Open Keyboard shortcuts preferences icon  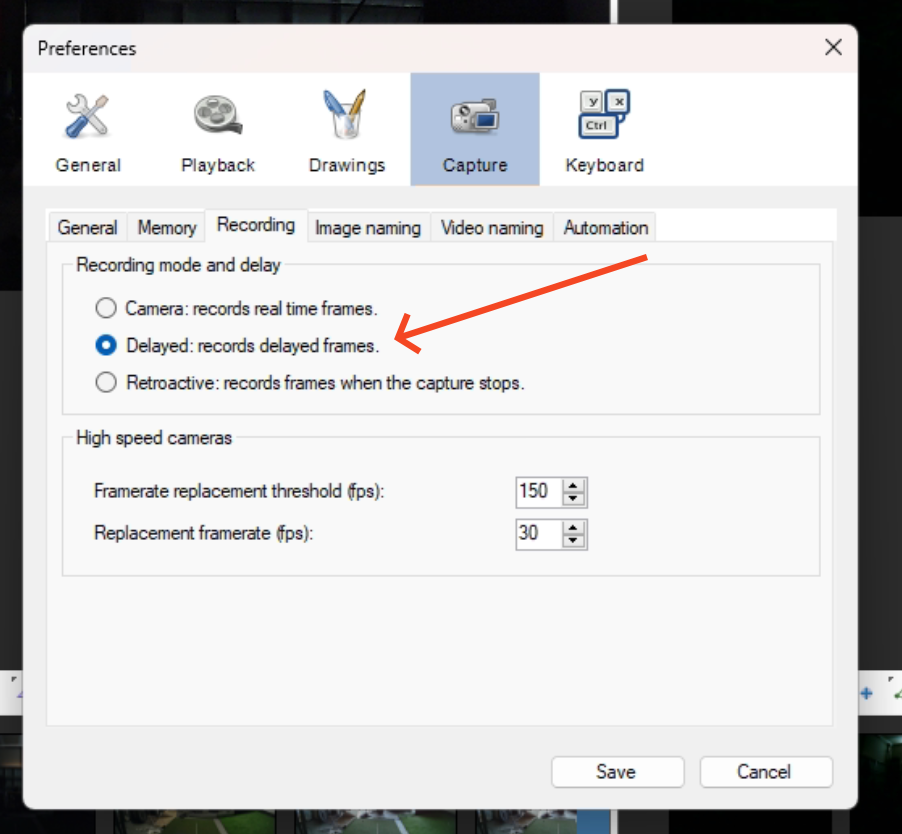coord(604,117)
